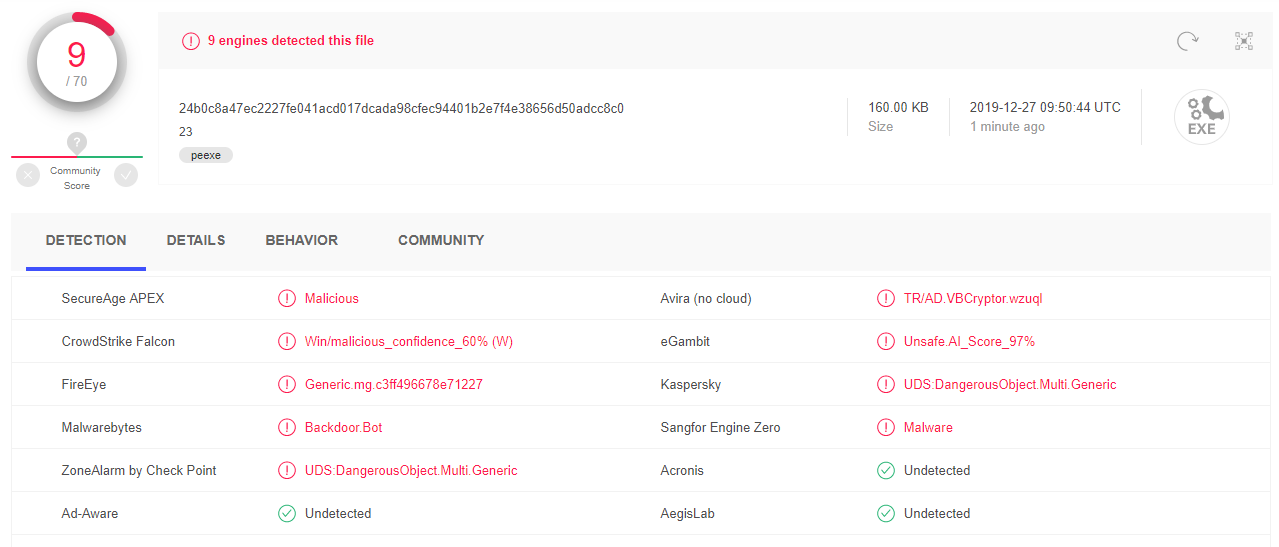Click the 9/70 detection score circle
Image resolution: width=1279 pixels, height=547 pixels.
tap(77, 63)
